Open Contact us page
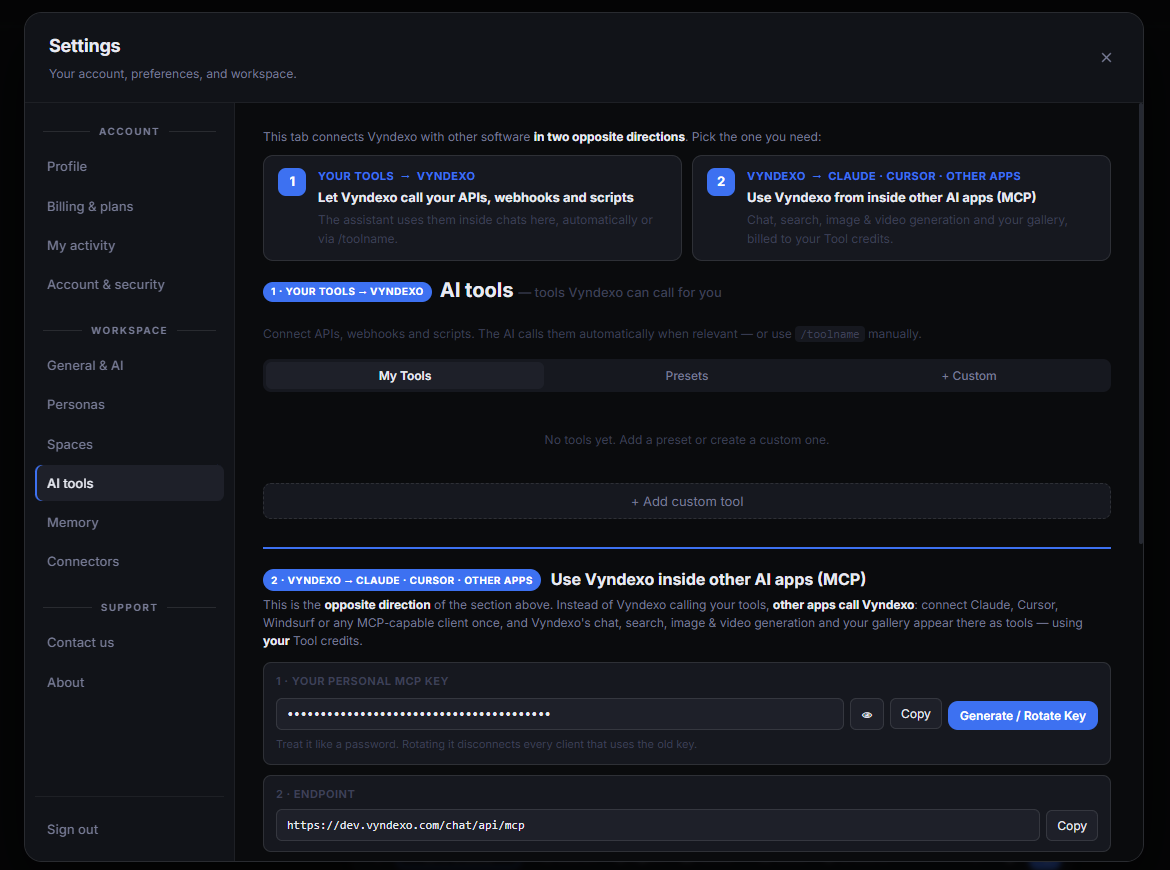Image resolution: width=1170 pixels, height=870 pixels. coord(129,642)
